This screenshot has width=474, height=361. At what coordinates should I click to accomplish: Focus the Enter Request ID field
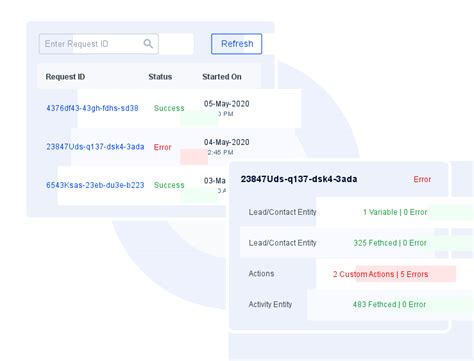pyautogui.click(x=99, y=44)
